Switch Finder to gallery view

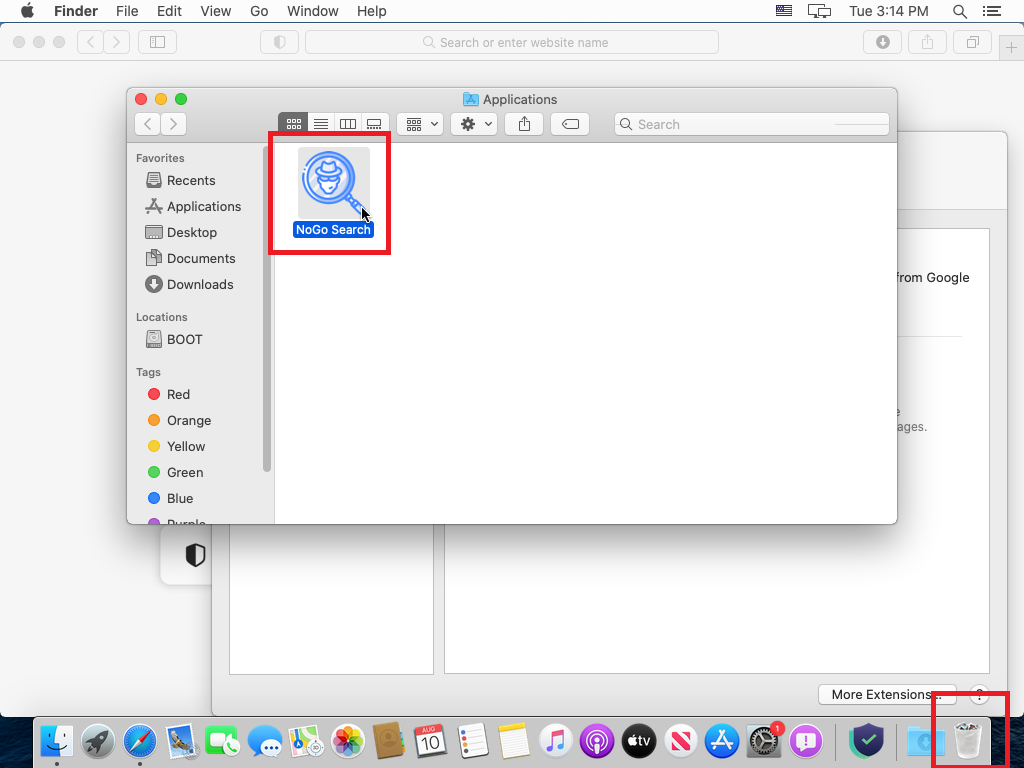(x=374, y=124)
